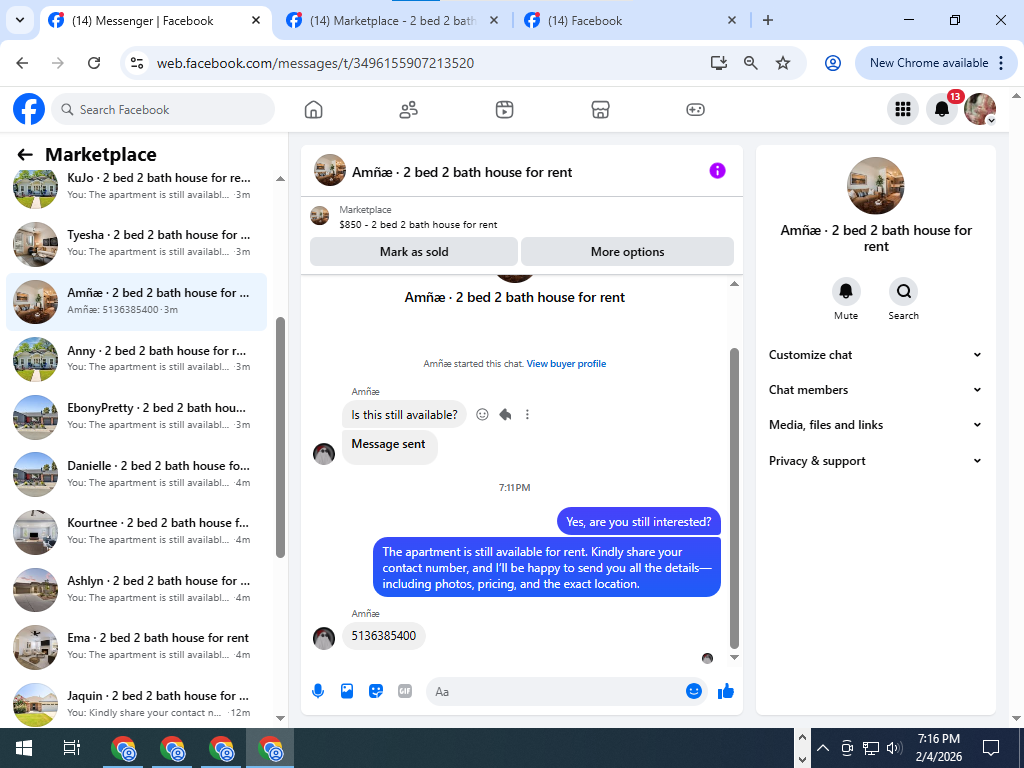Switch to the Marketplace - 2 bed 2 bath tab
1024x768 pixels.
[392, 21]
